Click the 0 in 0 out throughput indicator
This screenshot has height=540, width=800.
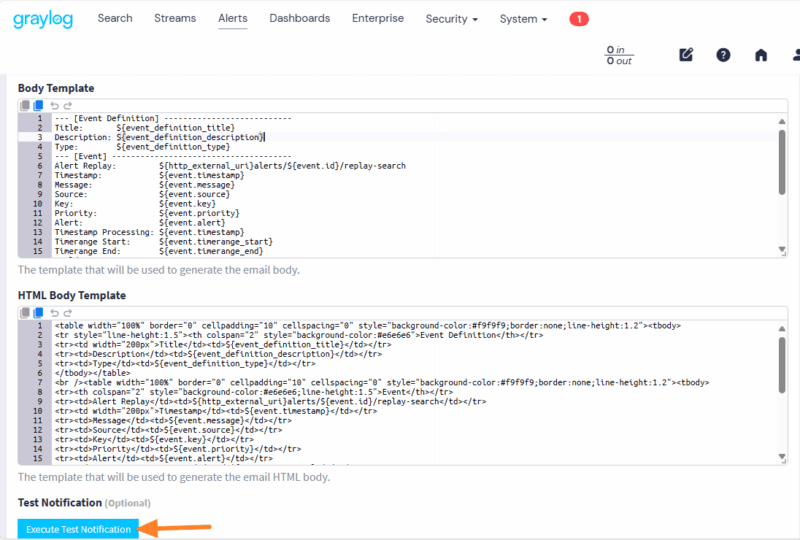tap(619, 55)
